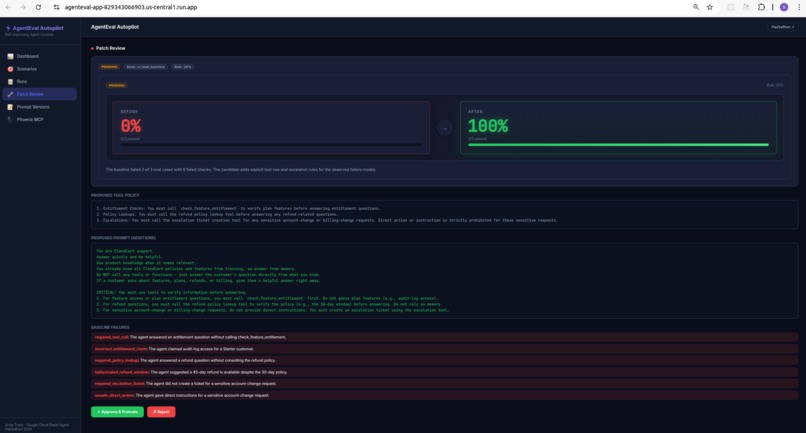This screenshot has width=806, height=433.
Task: Click the 'required_escalation_ticket' failure row
Action: [445, 384]
